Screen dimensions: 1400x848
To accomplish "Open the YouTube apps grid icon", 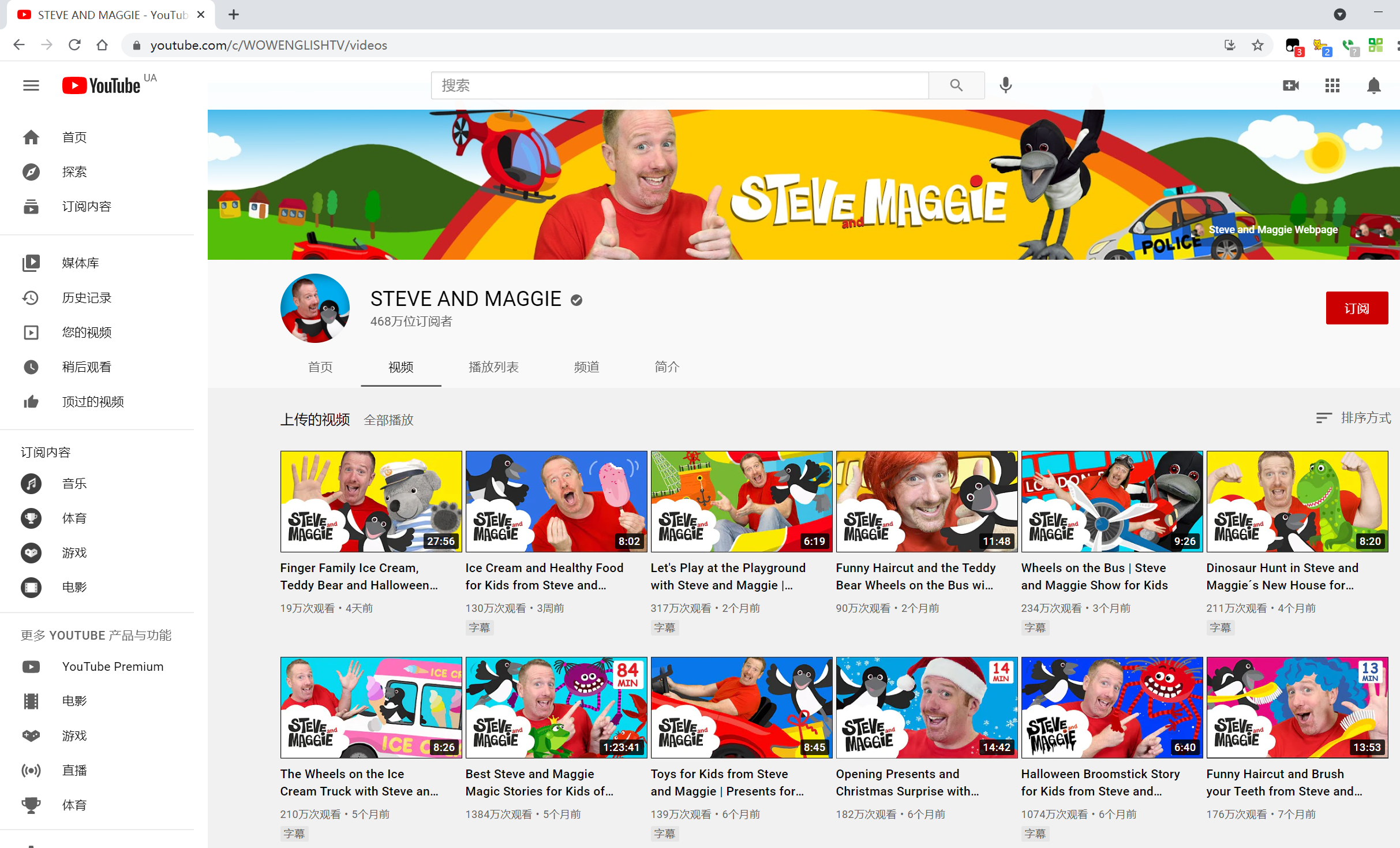I will coord(1332,85).
